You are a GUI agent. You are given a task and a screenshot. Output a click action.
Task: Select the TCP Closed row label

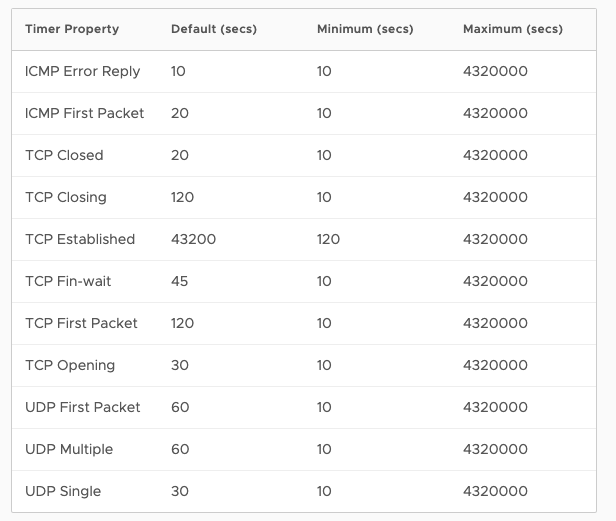(64, 155)
